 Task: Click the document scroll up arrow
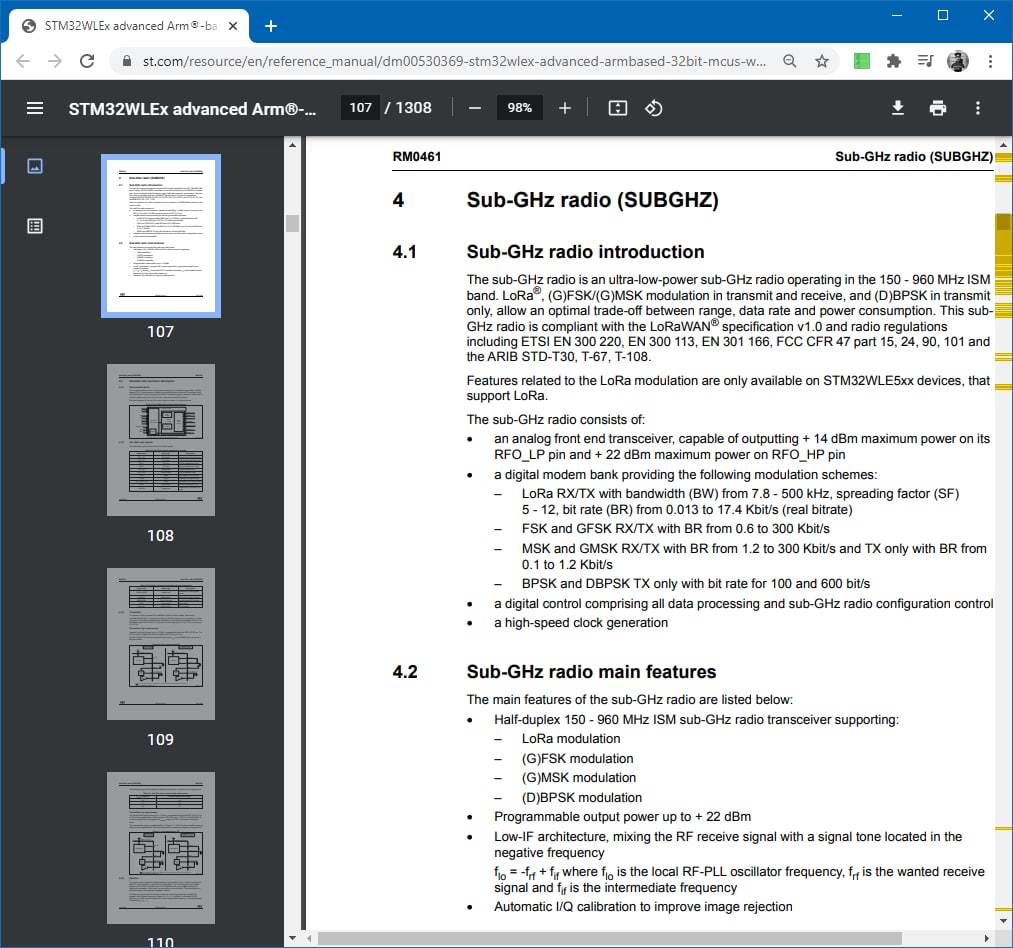[1003, 145]
